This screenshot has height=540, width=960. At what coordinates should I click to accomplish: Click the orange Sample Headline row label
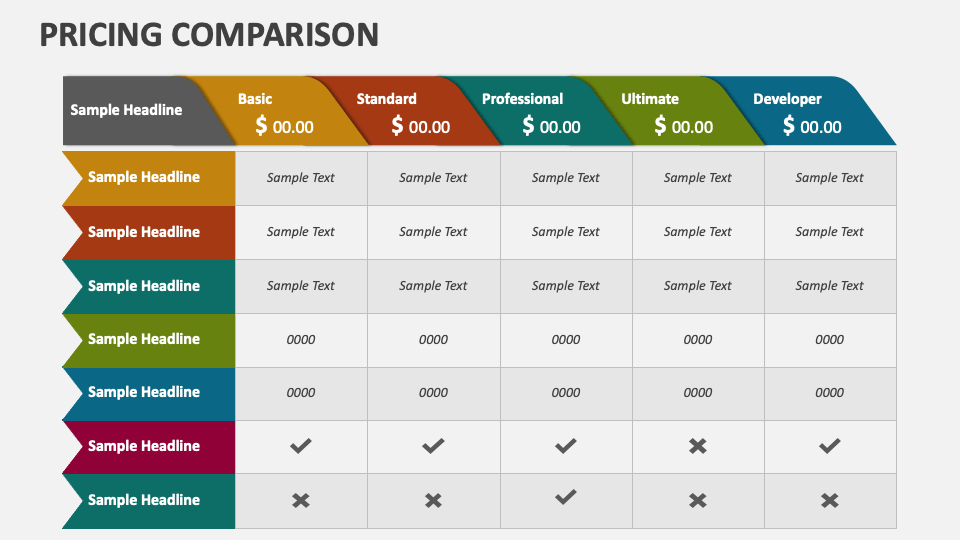coord(149,178)
